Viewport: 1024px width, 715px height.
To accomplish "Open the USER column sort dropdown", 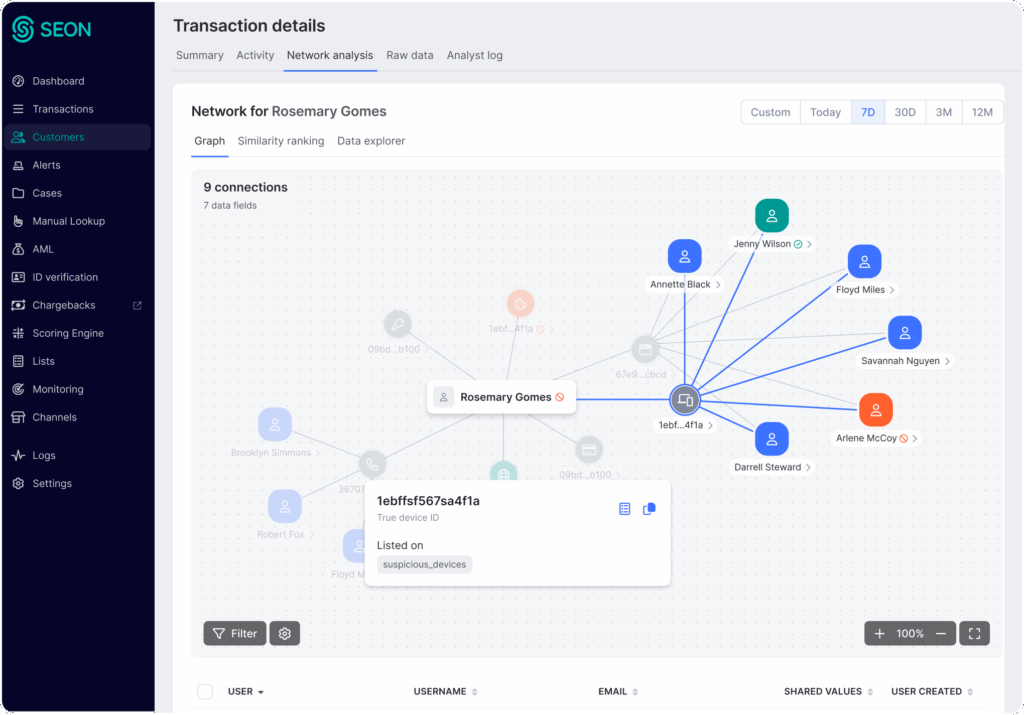I will (261, 692).
